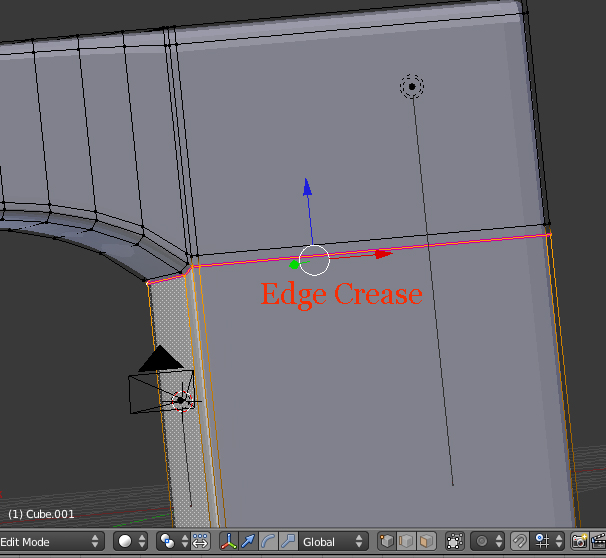Image resolution: width=606 pixels, height=558 pixels.
Task: Click the blue Z-axis manipulator arrow
Action: pyautogui.click(x=307, y=187)
